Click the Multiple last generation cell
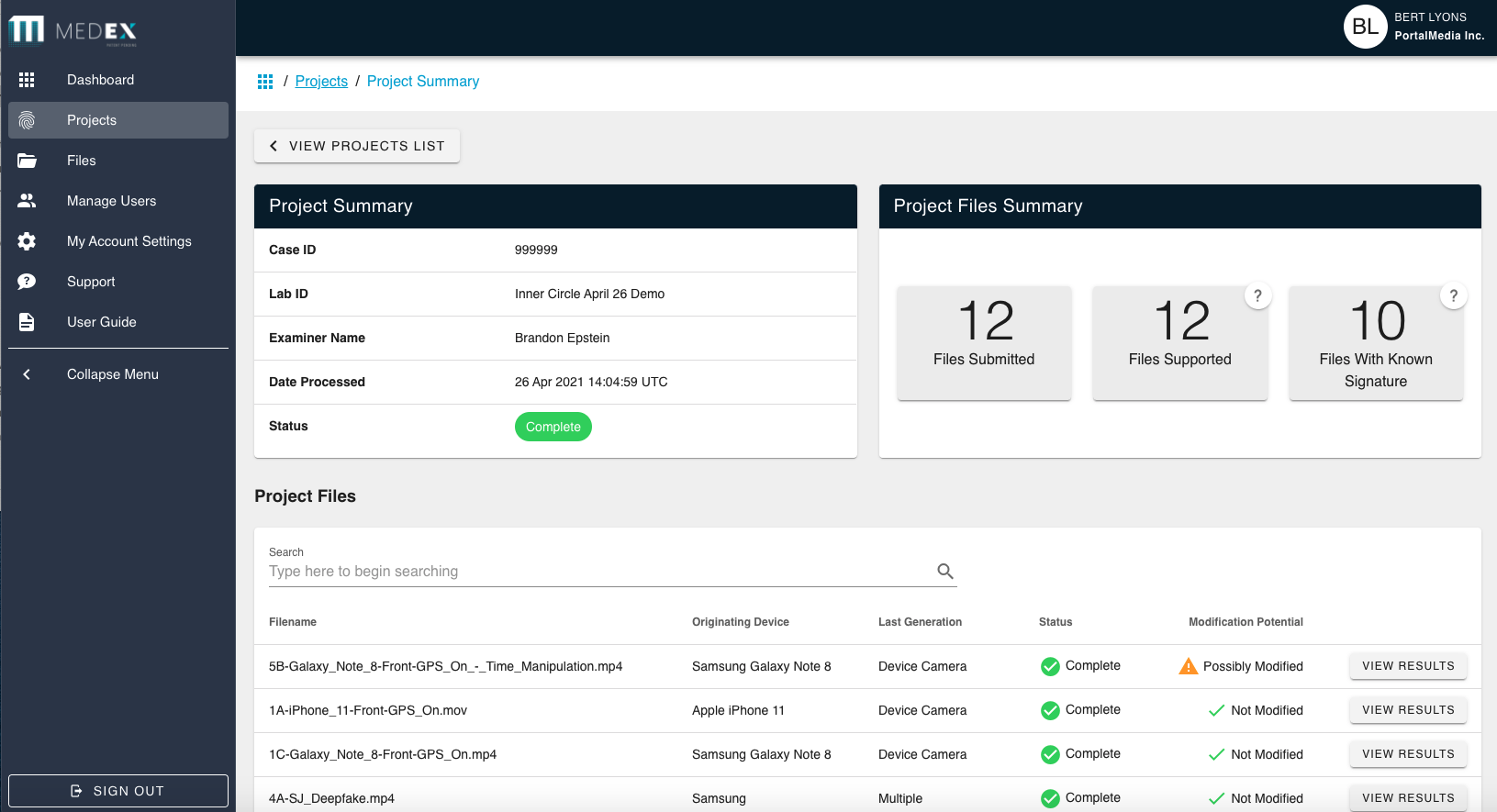This screenshot has width=1497, height=812. (900, 798)
